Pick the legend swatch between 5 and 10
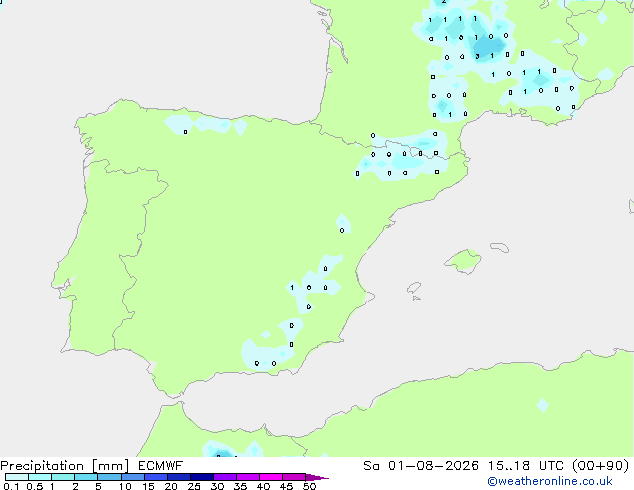 (x=109, y=477)
